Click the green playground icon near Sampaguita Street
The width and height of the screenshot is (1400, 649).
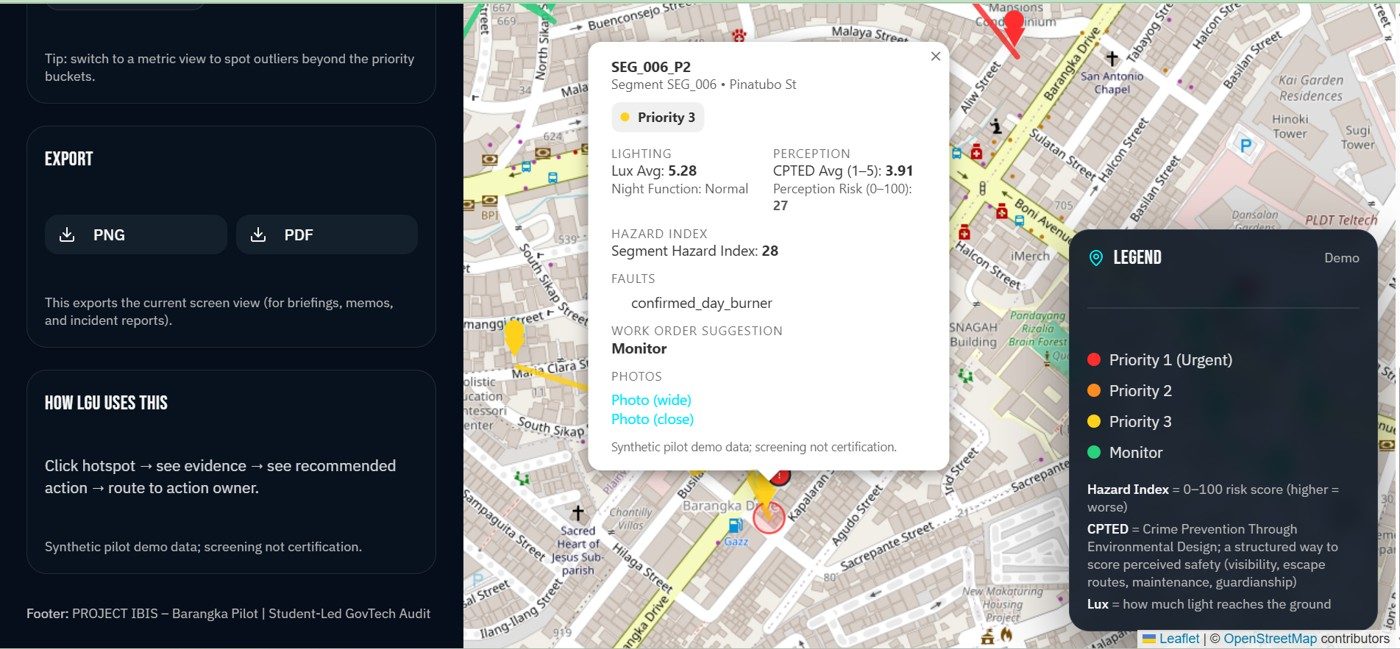tap(522, 479)
